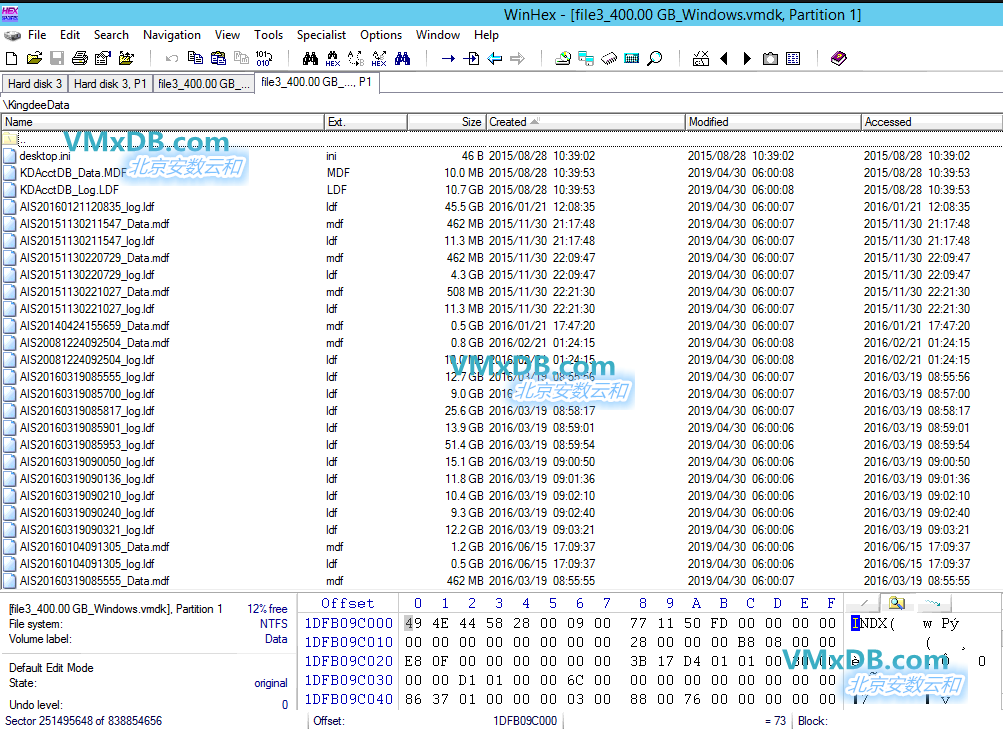
Task: Sort the file list by the Name column
Action: [163, 122]
